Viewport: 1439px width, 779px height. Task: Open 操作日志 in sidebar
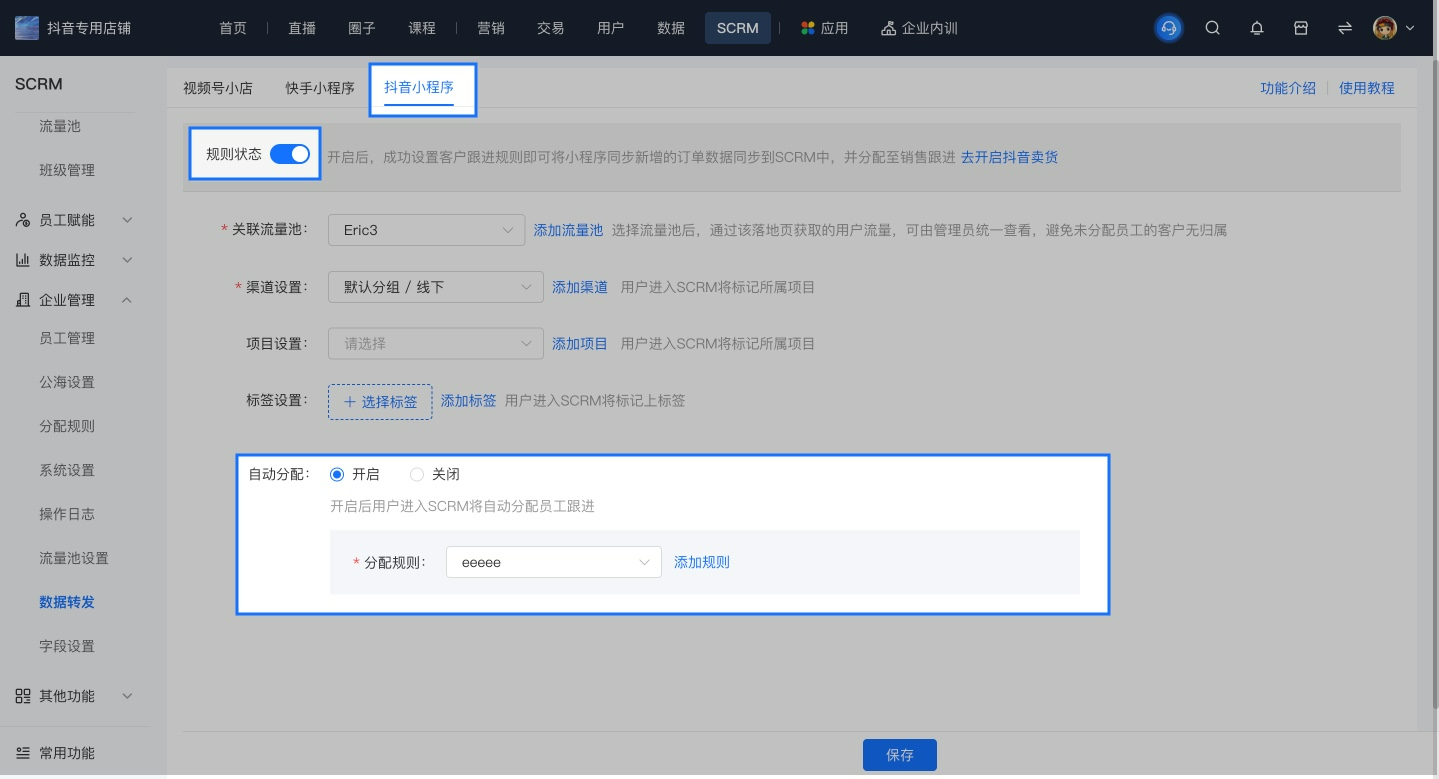pos(67,514)
